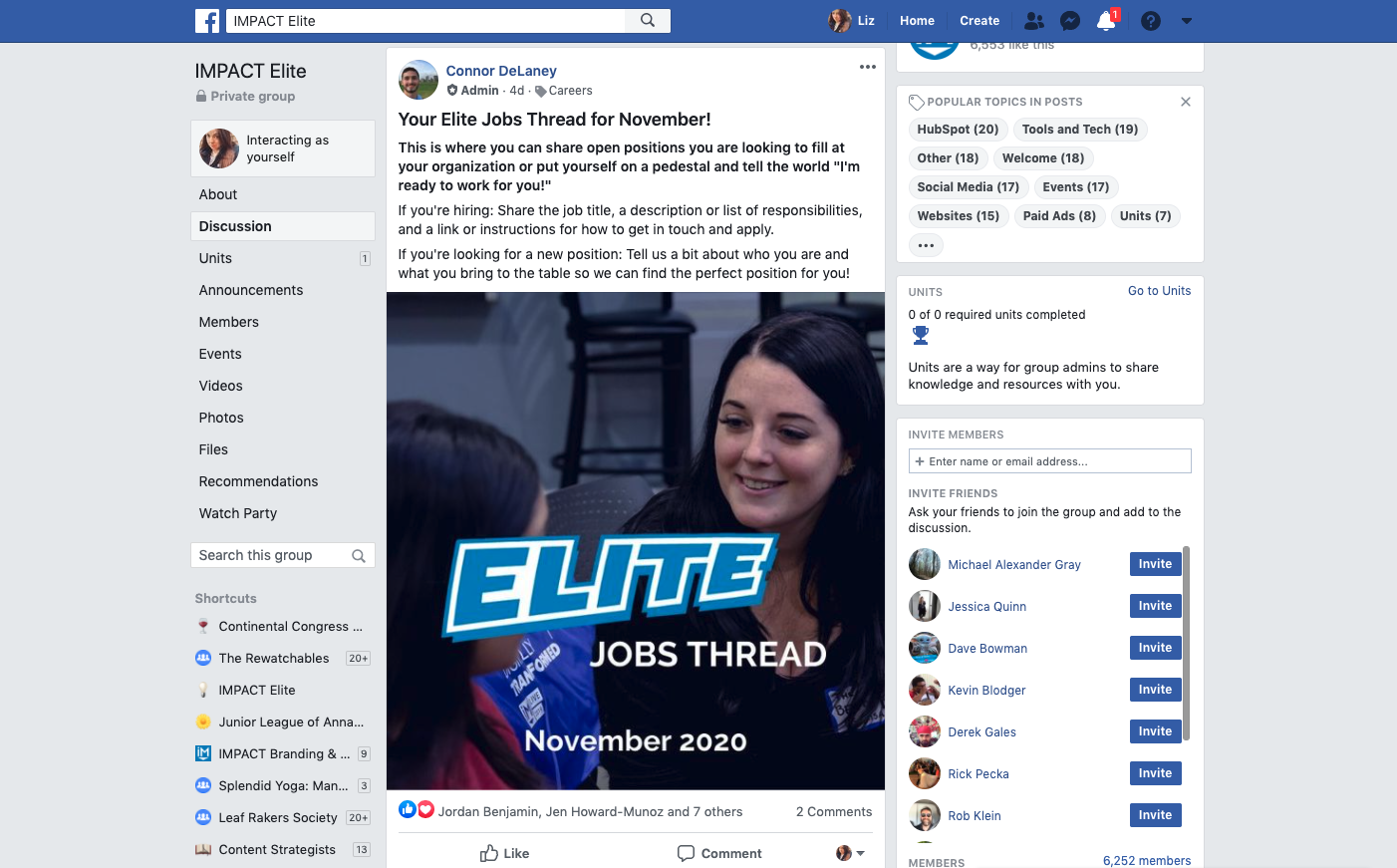Open the comment-as profile picker dropdown
The height and width of the screenshot is (868, 1397).
(x=850, y=853)
